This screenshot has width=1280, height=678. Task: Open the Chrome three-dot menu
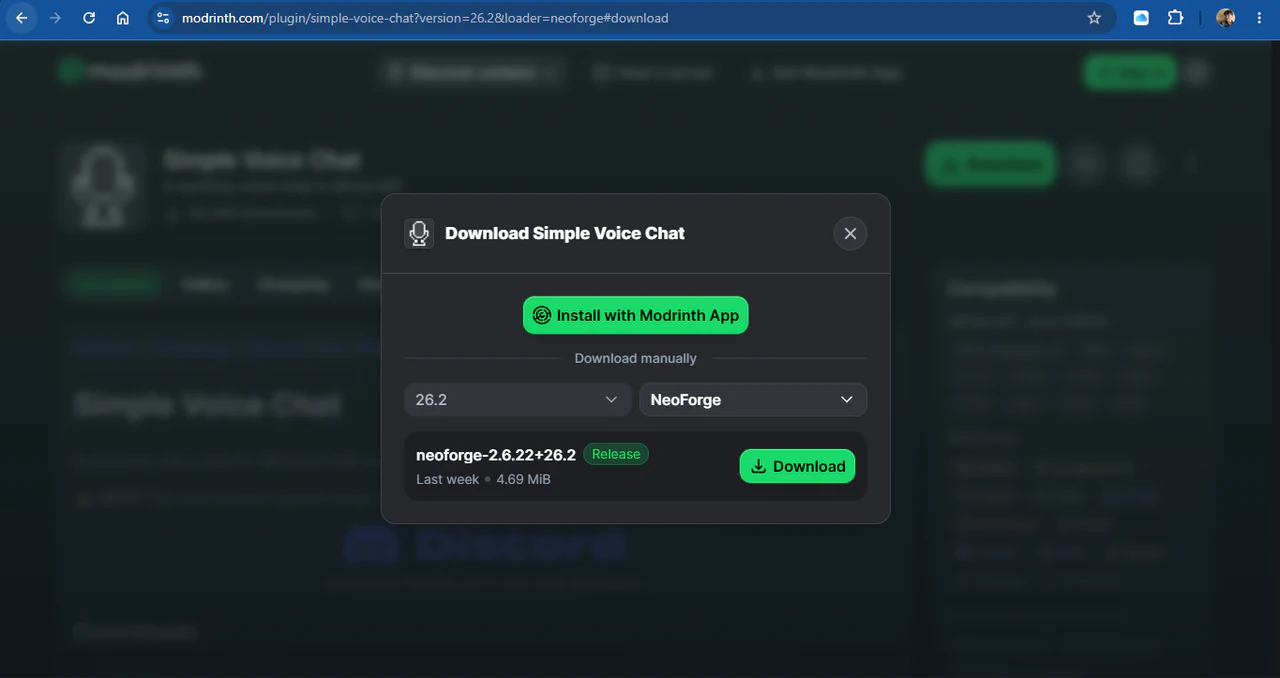1259,18
